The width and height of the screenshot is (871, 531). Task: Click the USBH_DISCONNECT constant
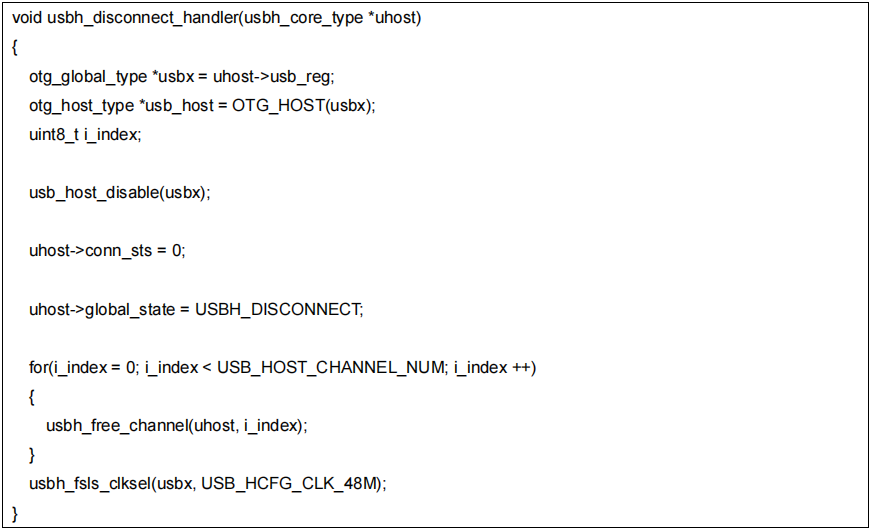(x=279, y=309)
